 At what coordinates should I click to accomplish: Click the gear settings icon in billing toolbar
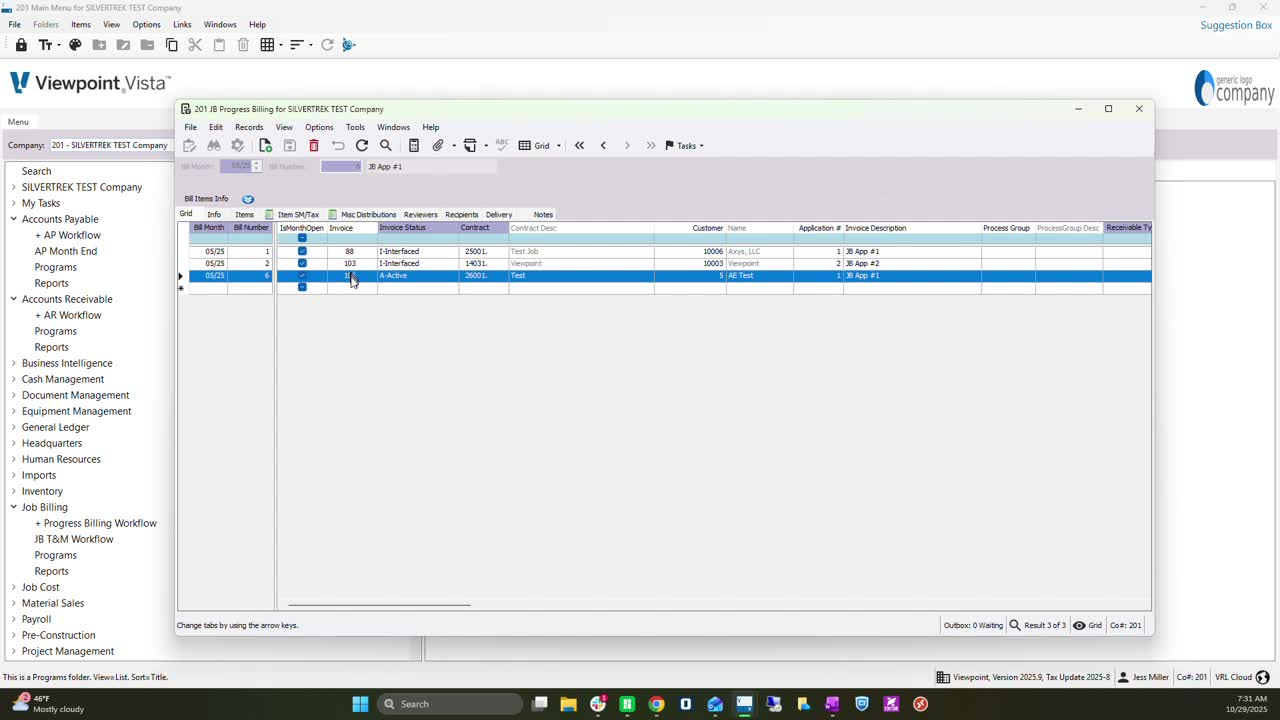237,146
